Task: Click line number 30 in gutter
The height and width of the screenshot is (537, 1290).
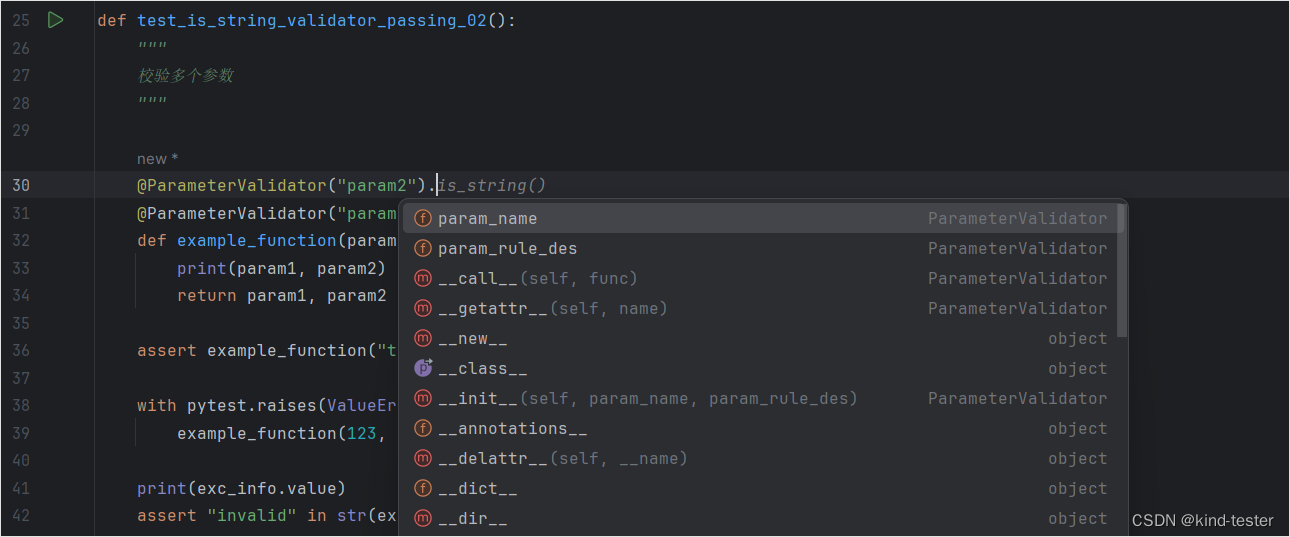Action: pyautogui.click(x=21, y=185)
